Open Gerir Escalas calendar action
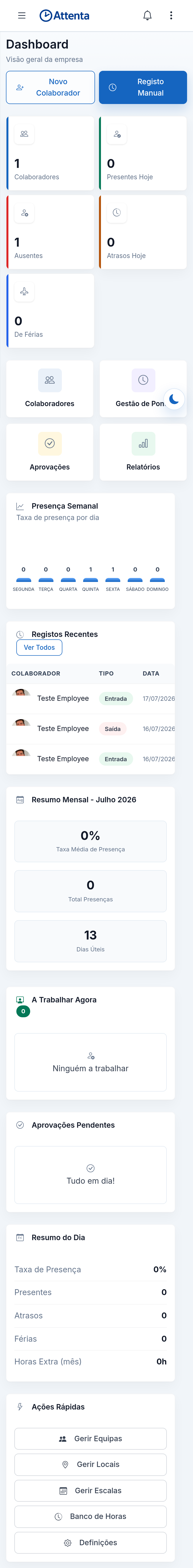 (91, 1491)
